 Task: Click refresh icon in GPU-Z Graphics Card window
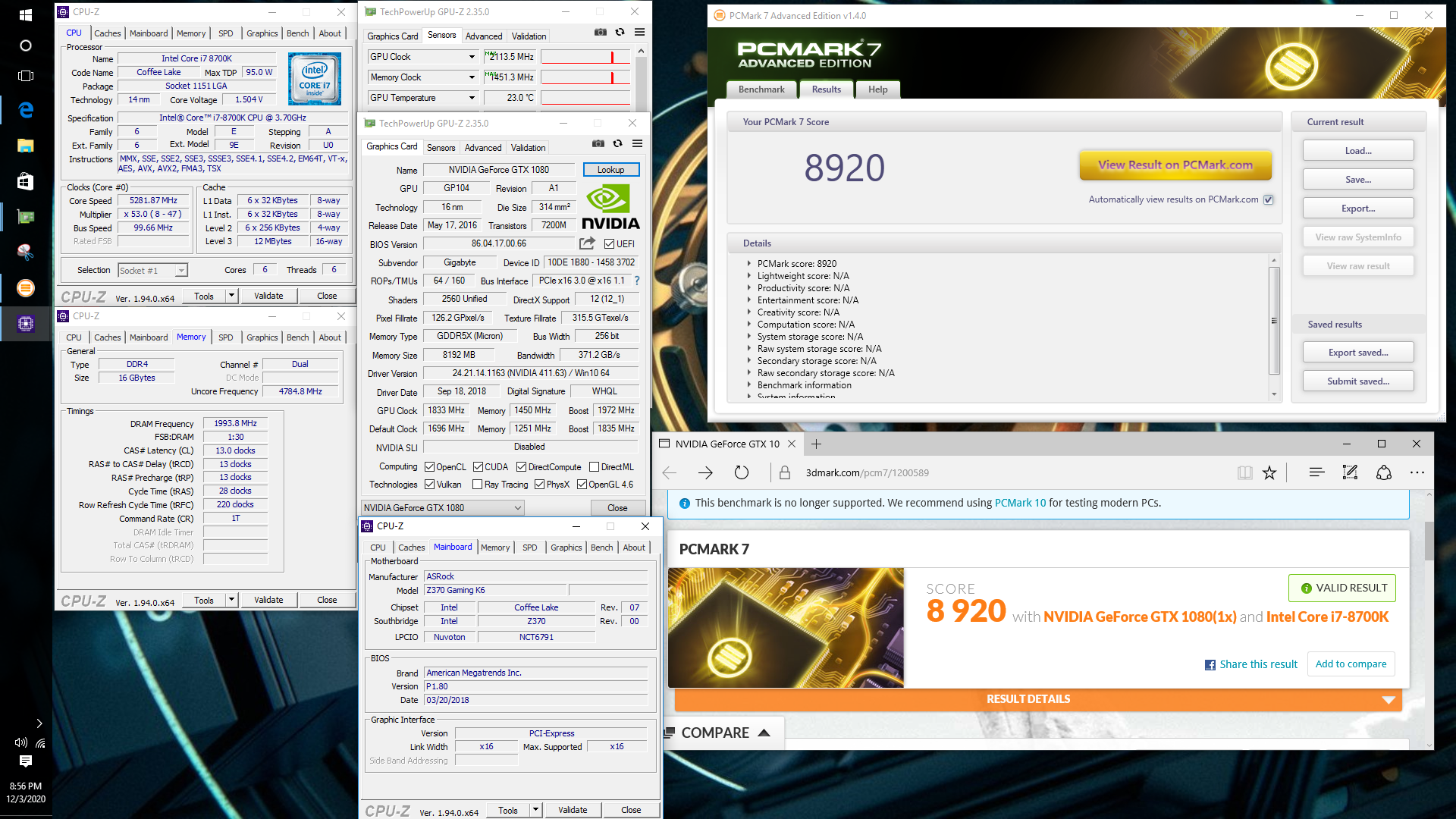(x=617, y=143)
